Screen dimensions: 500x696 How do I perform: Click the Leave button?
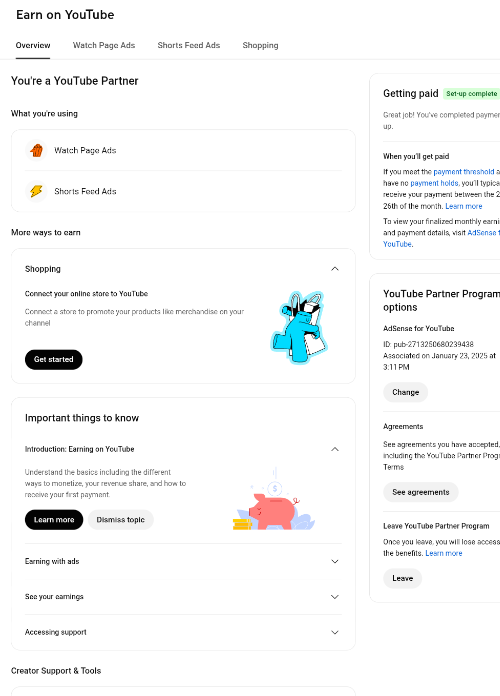(402, 578)
